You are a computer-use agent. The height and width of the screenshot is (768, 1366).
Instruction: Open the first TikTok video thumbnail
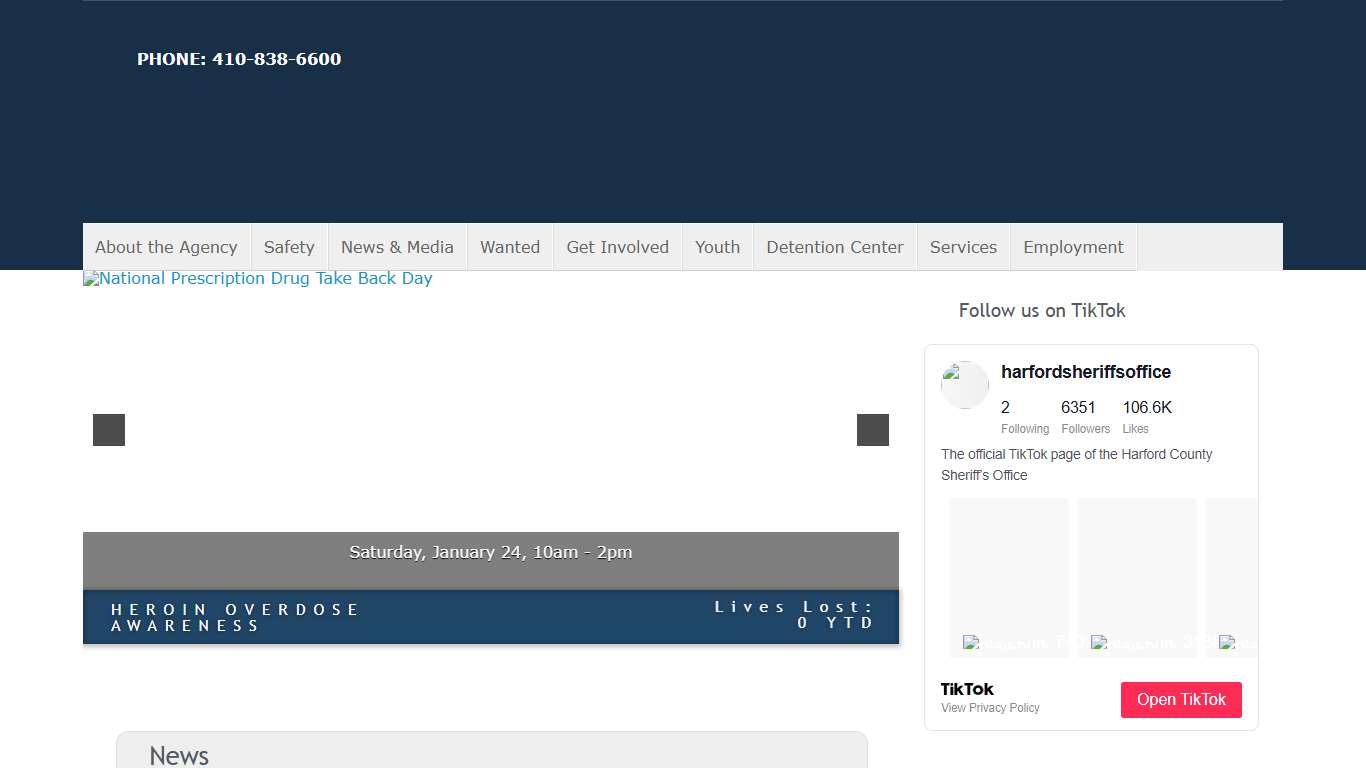[x=1009, y=577]
